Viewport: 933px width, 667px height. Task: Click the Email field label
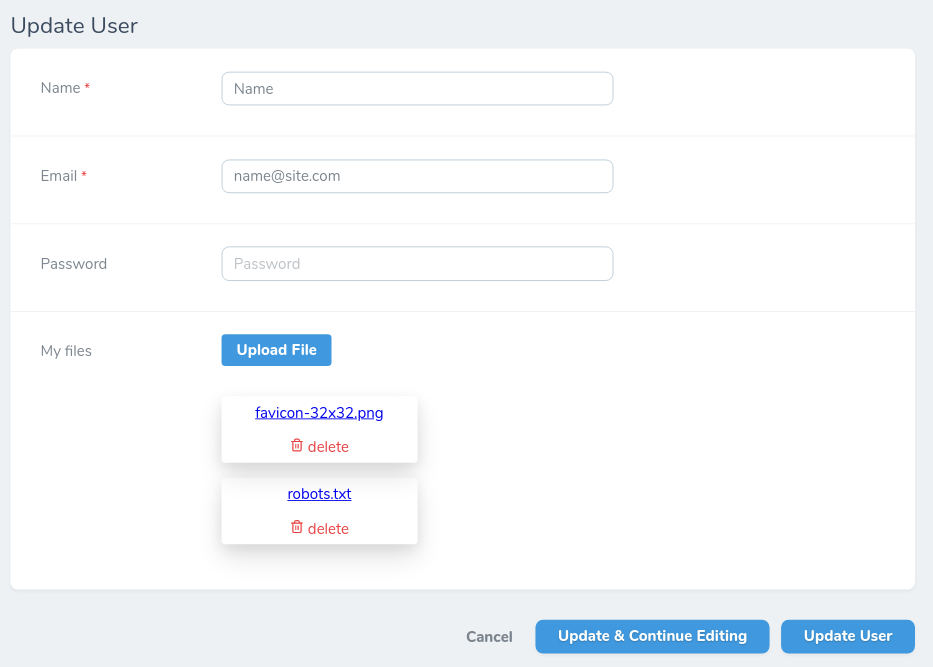(58, 176)
